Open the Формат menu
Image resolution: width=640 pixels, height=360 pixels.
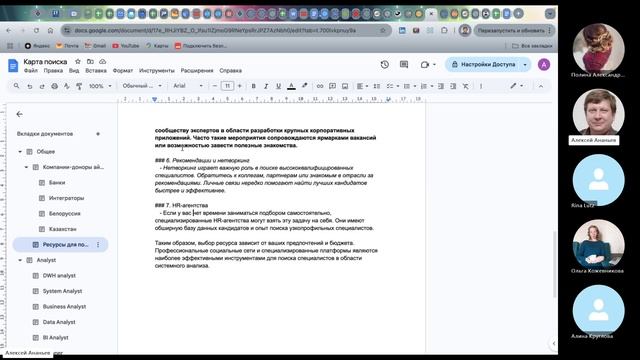point(123,71)
